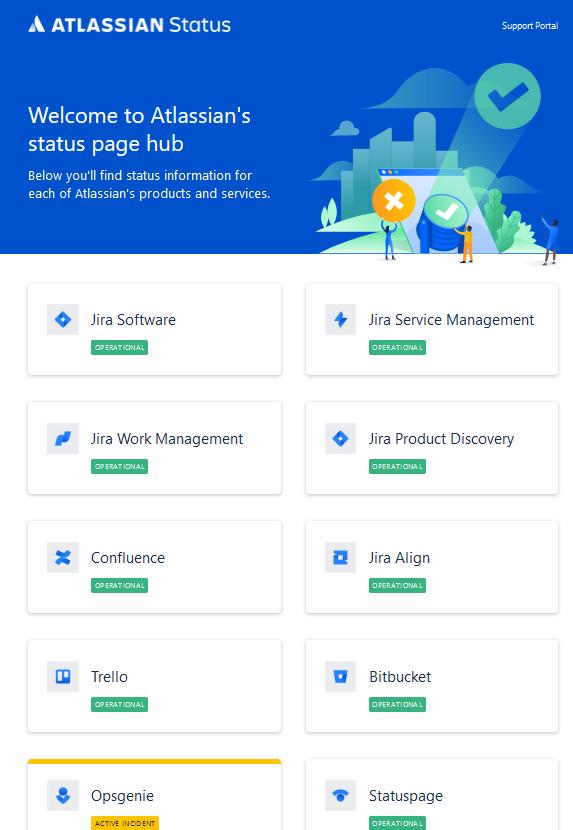The image size is (573, 830).
Task: Click the 'Welcome to Atlassian's status page hub' heading
Action: pos(139,130)
